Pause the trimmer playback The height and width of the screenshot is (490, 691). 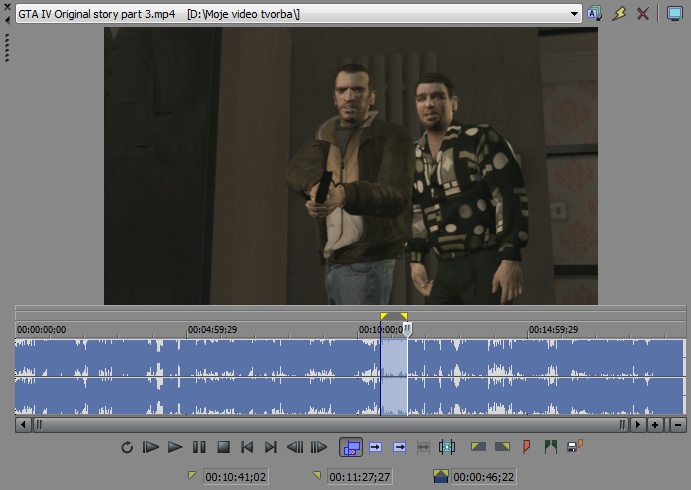coord(199,447)
